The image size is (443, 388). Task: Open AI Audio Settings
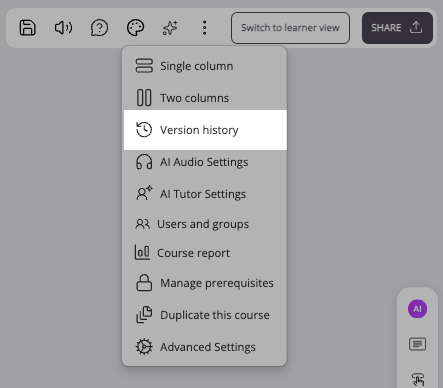click(x=205, y=162)
